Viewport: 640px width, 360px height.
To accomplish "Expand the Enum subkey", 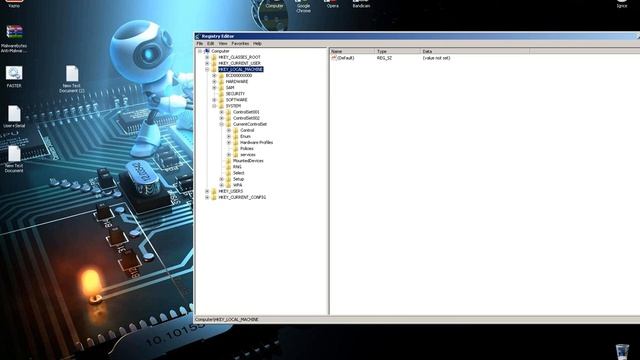I will [x=229, y=136].
